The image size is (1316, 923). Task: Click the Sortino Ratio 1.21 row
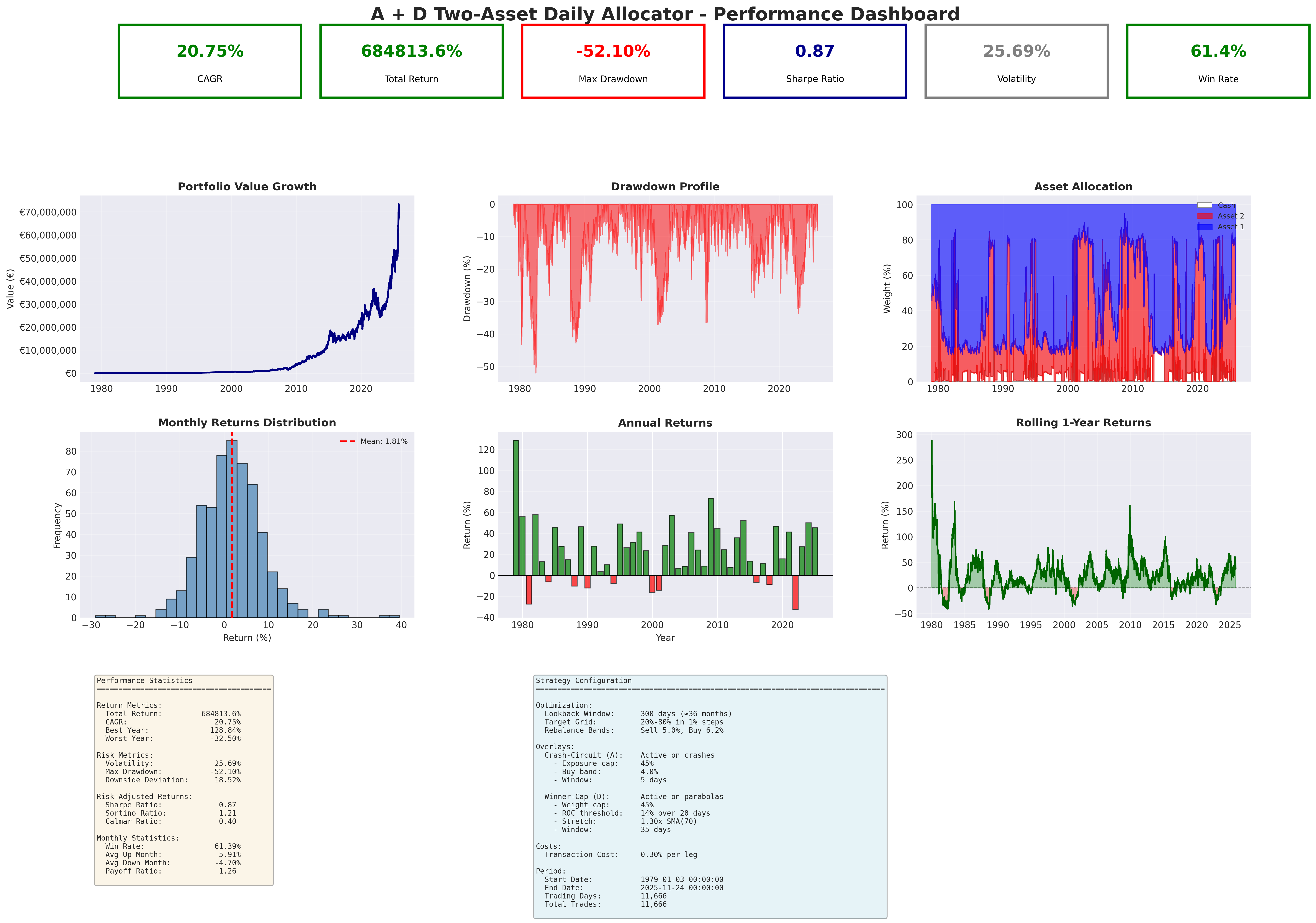[171, 813]
